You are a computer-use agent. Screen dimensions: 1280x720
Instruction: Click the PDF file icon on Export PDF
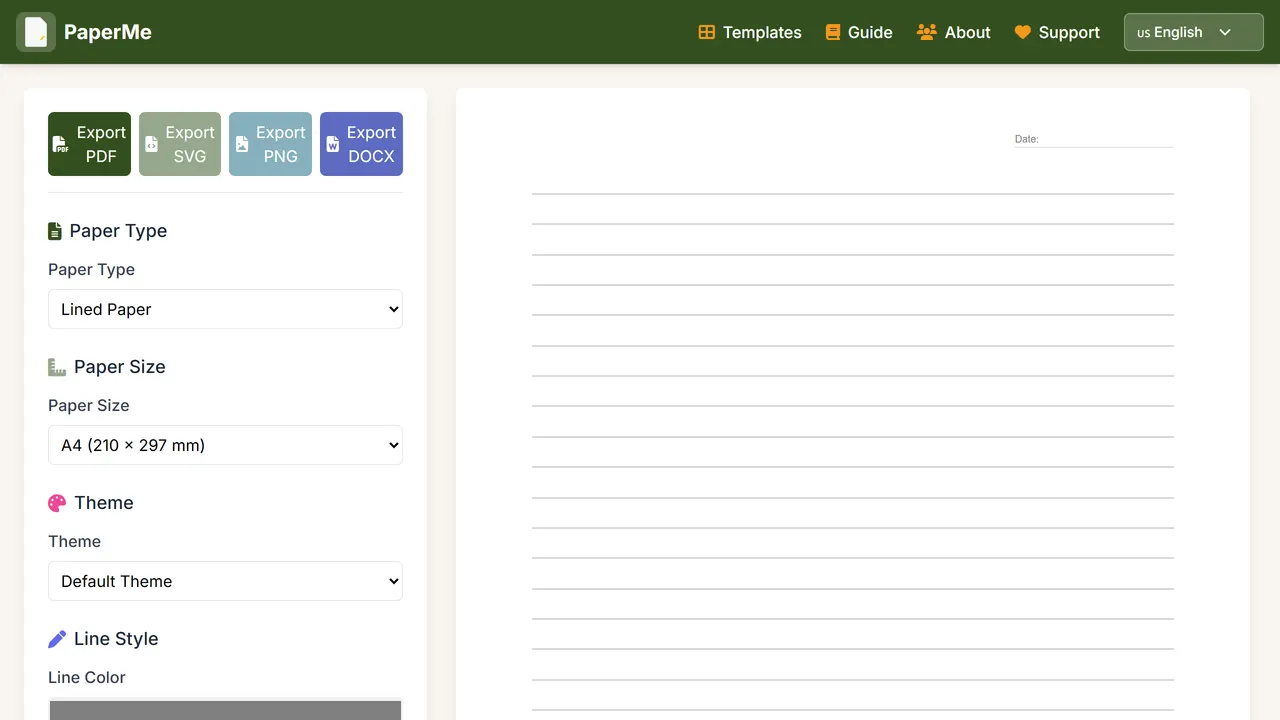pos(61,144)
